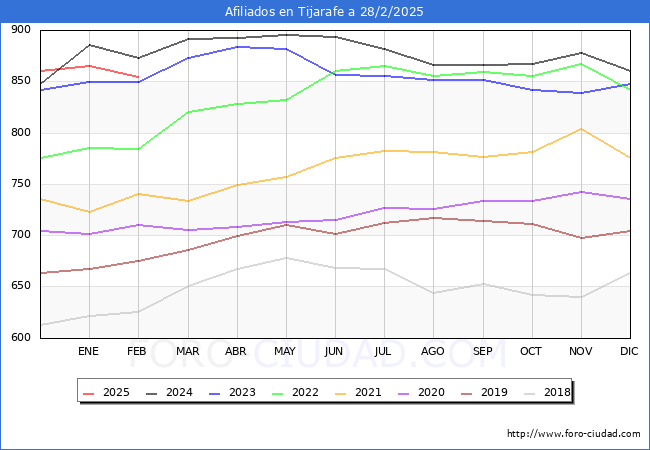This screenshot has width=650, height=450.
Task: Click the NOV month axis label
Action: pyautogui.click(x=580, y=351)
